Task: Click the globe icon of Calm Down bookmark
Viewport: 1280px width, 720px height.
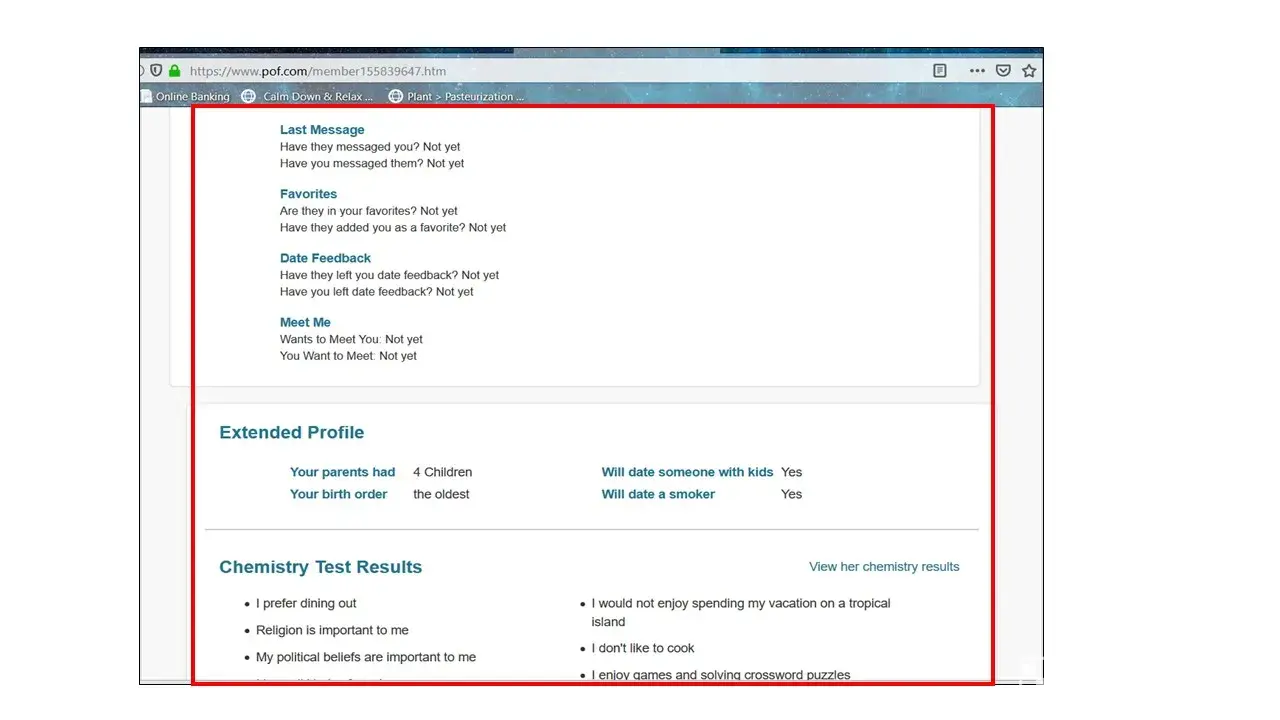Action: [x=249, y=97]
